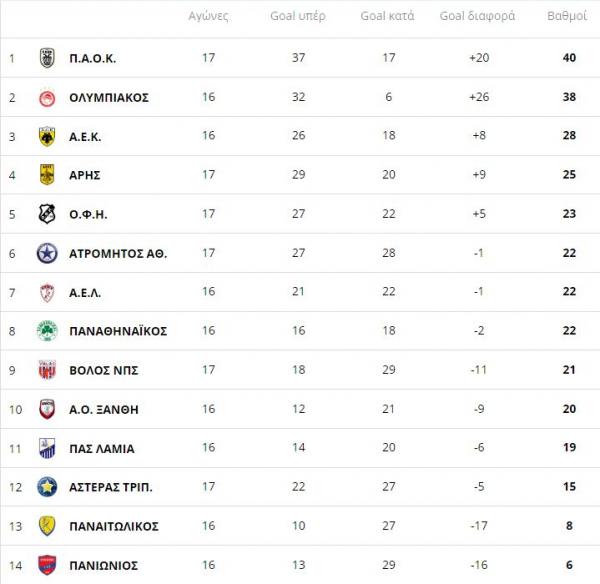
Task: Sort table by Αγώνες column header
Action: tap(208, 17)
